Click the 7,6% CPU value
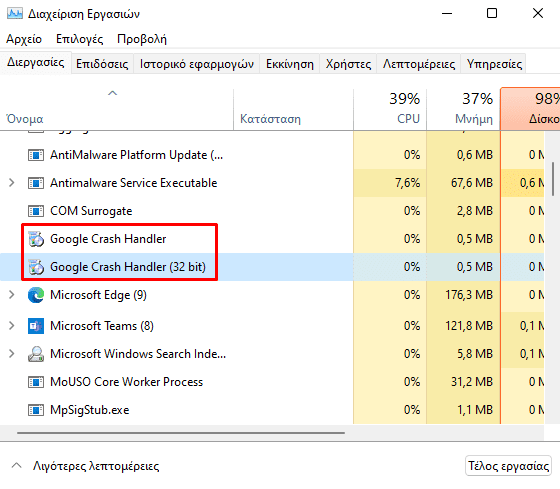The width and height of the screenshot is (560, 489). [x=407, y=183]
